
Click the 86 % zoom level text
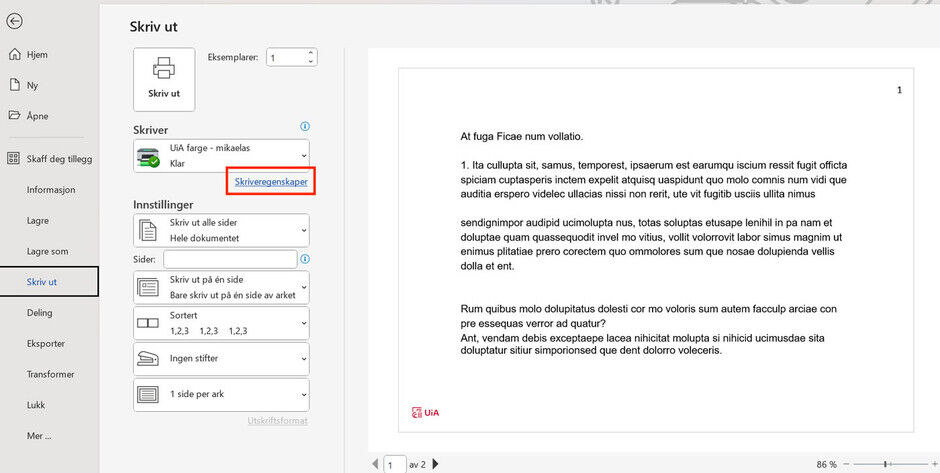click(x=826, y=464)
